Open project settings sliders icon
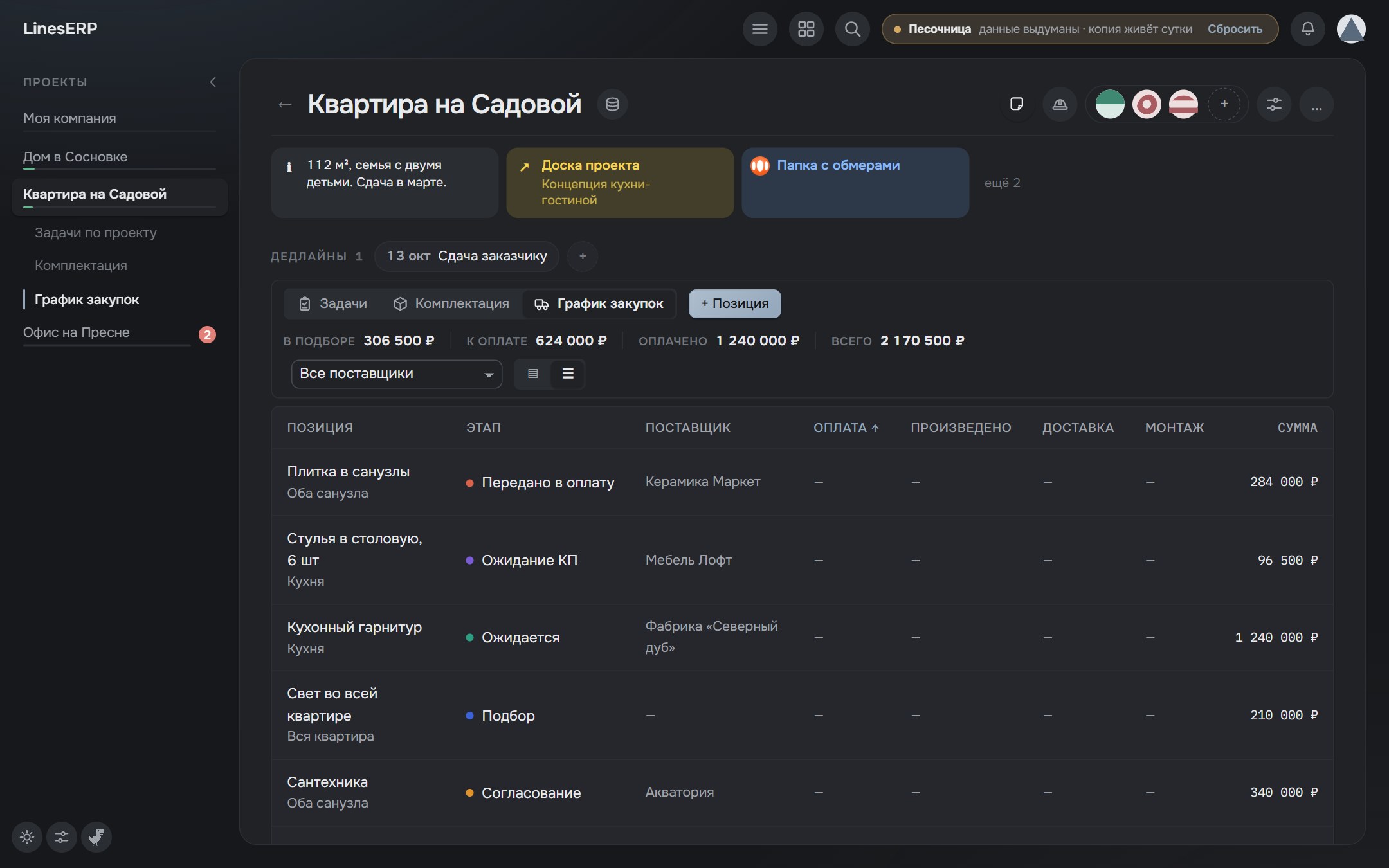1389x868 pixels. click(x=1274, y=104)
